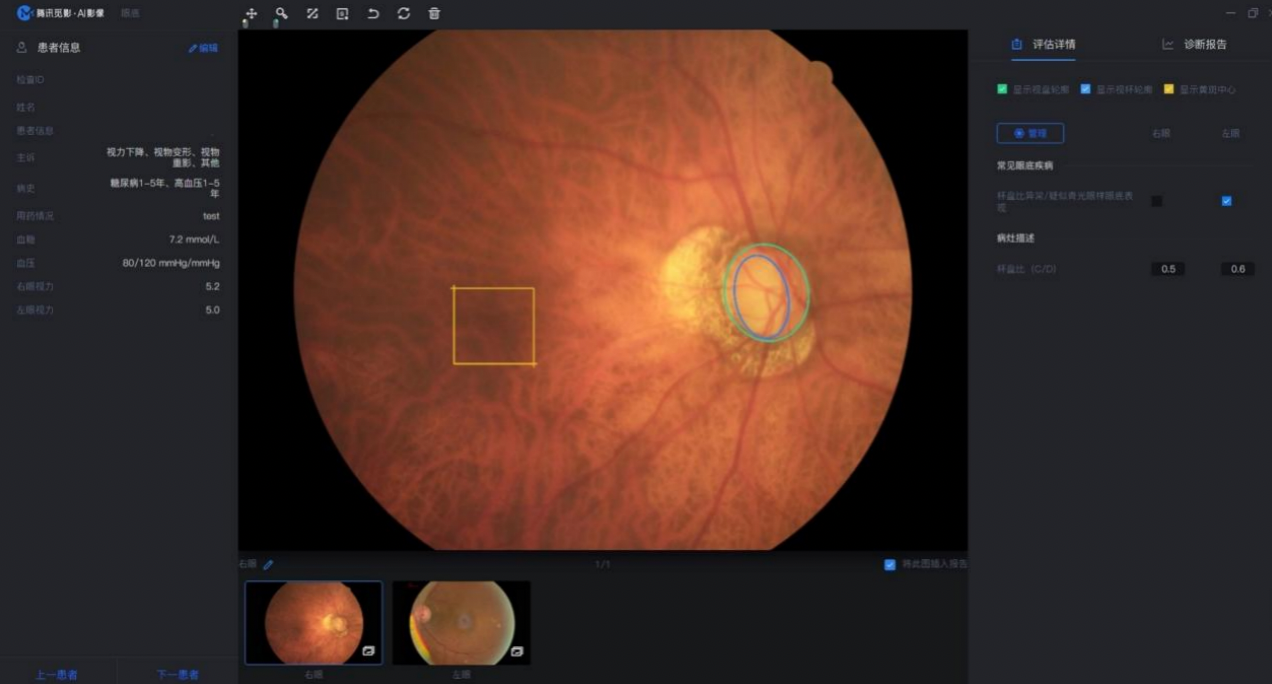1272x684 pixels.
Task: Uncheck the left-eye glaucoma suspicion checkbox
Action: pyautogui.click(x=1227, y=201)
